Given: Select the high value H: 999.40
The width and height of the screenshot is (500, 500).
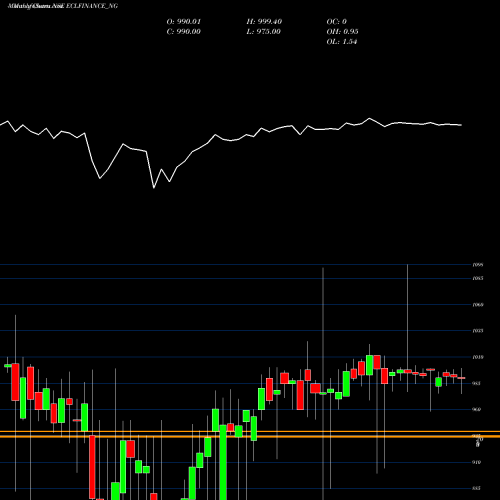Looking at the screenshot, I should point(264,22).
